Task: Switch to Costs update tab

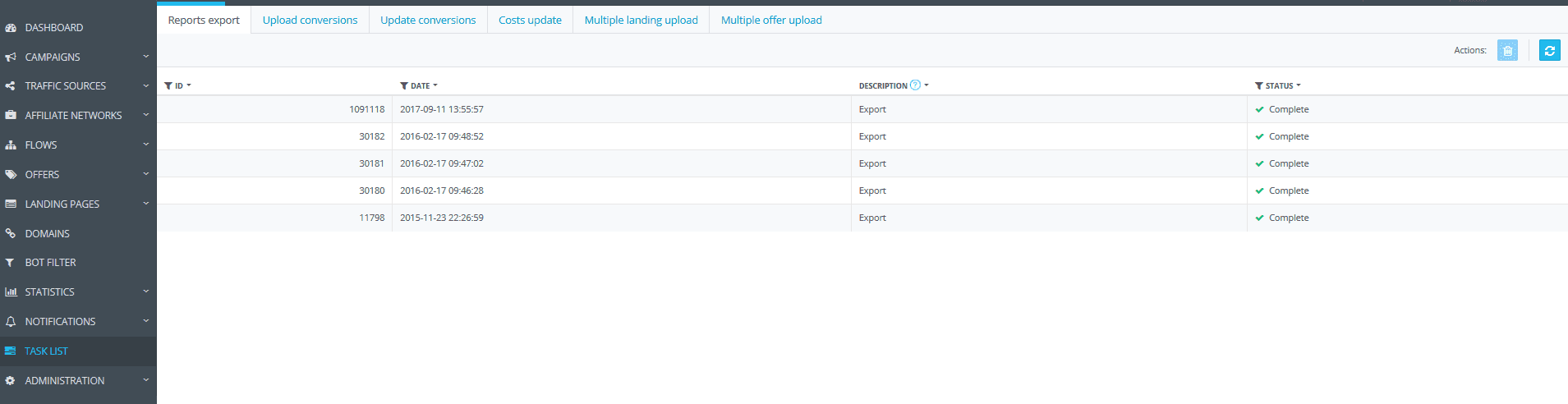Action: pyautogui.click(x=530, y=20)
